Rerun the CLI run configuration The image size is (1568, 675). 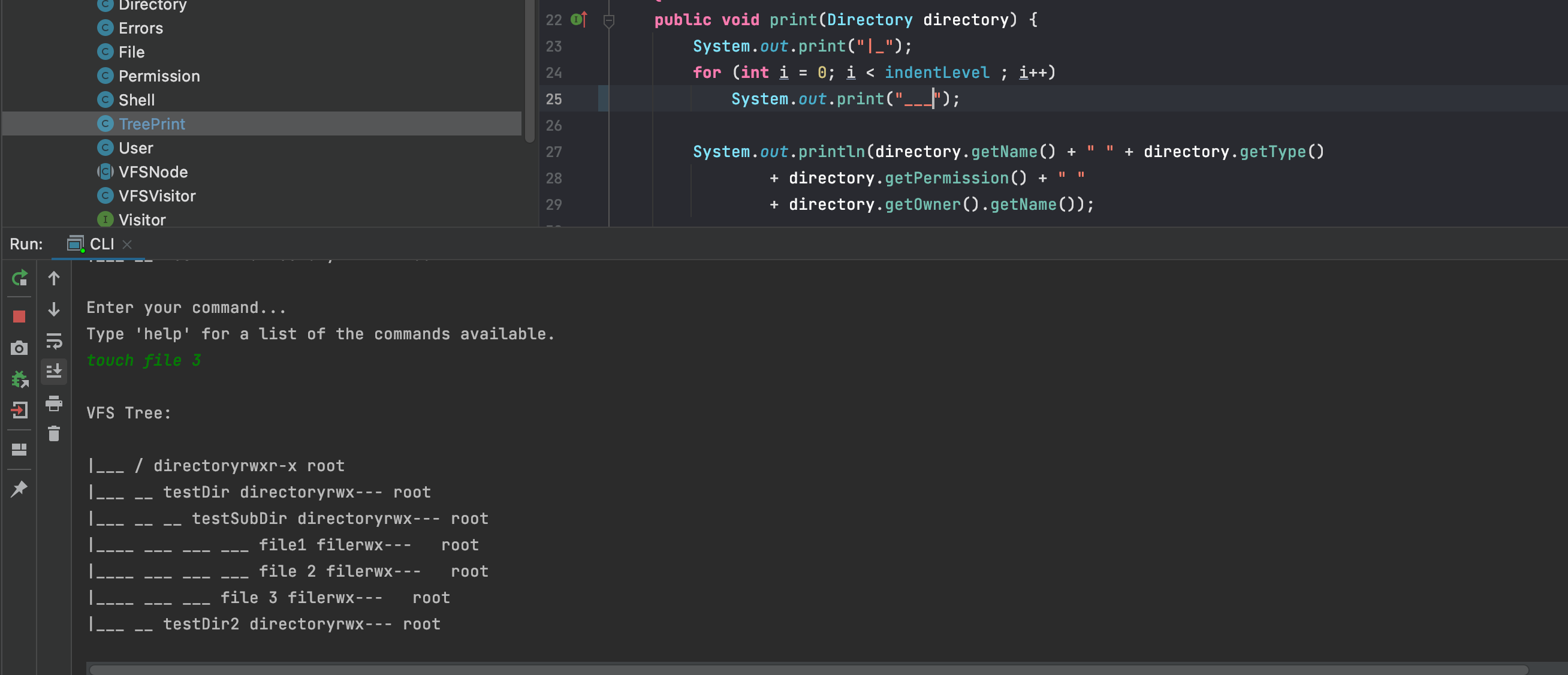(19, 278)
